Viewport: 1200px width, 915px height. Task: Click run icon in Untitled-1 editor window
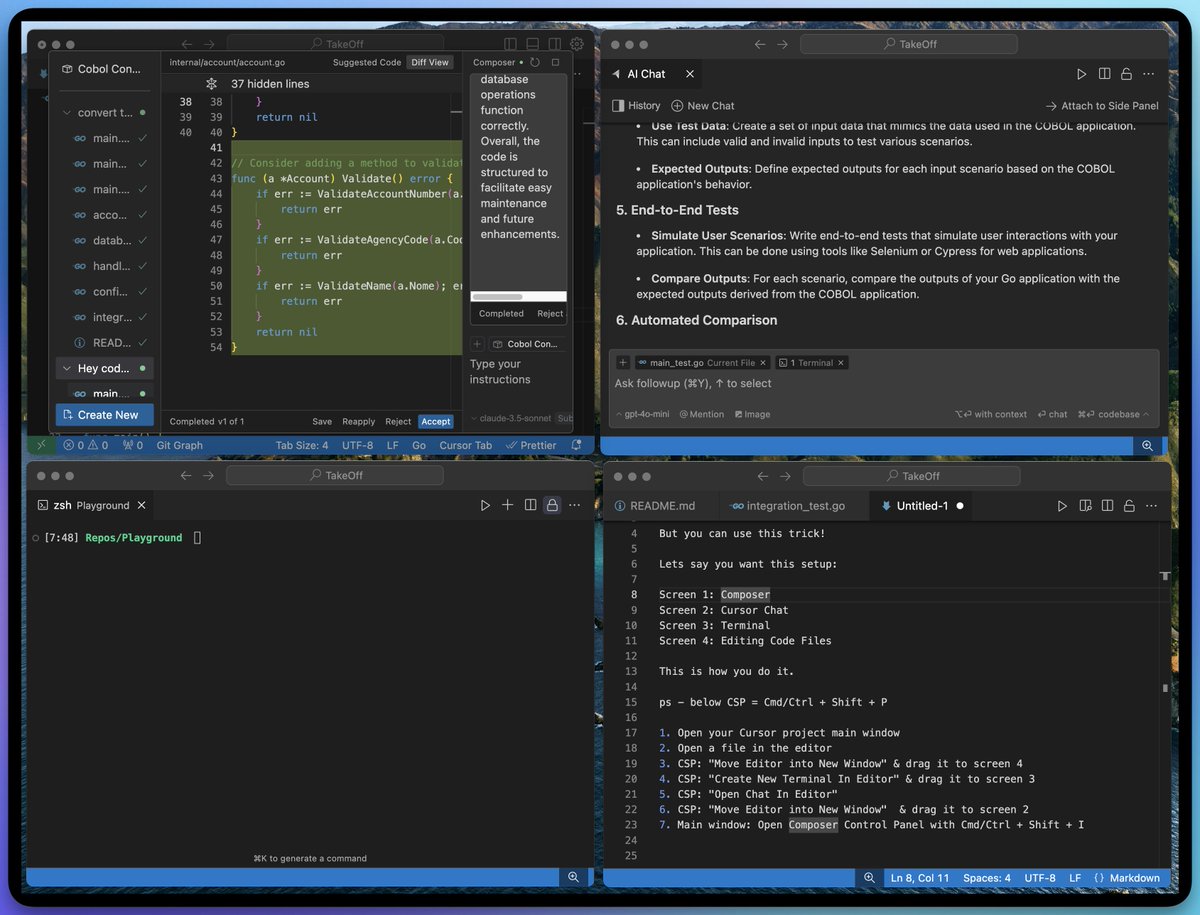pos(1062,506)
